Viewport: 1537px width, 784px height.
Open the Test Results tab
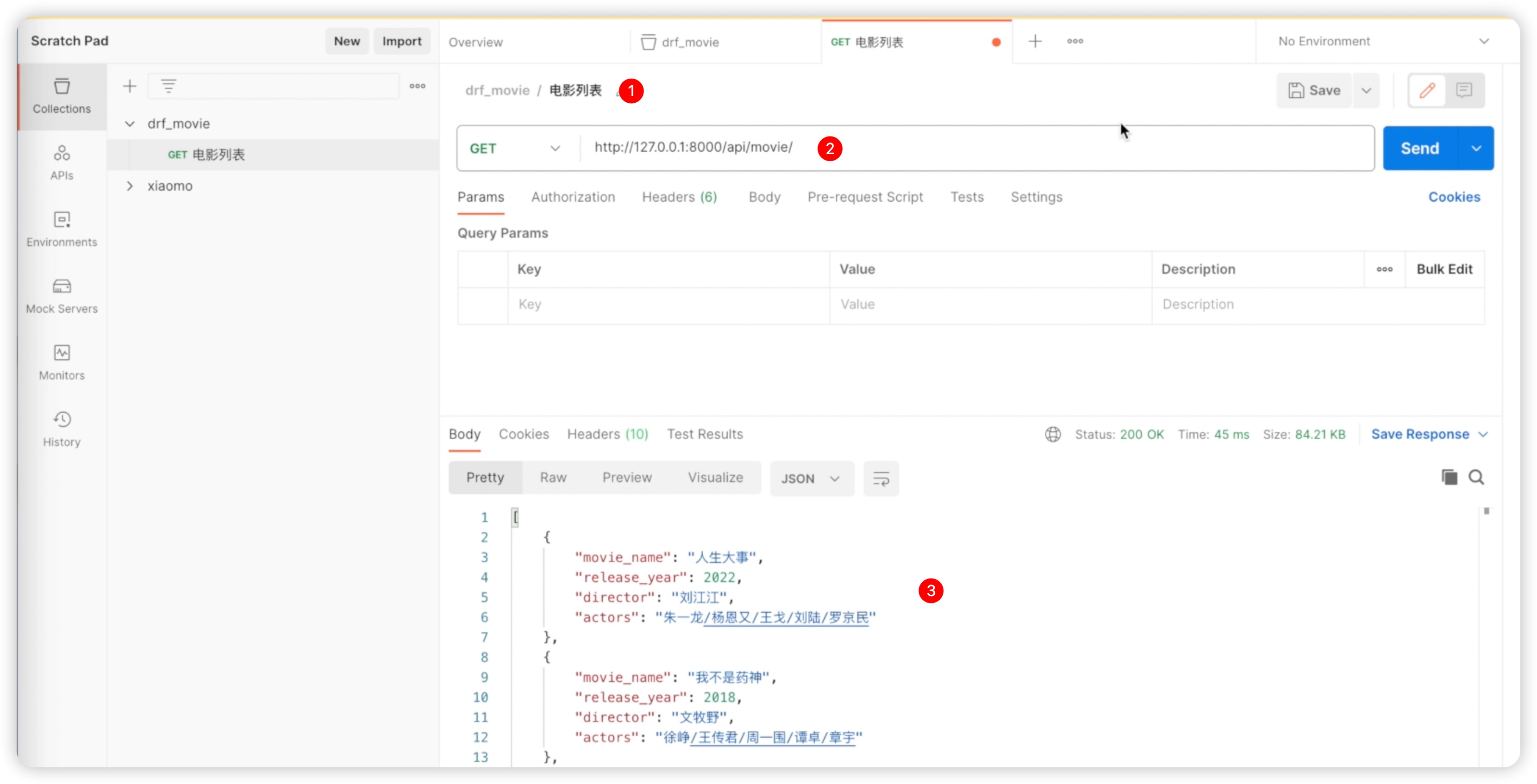click(705, 435)
